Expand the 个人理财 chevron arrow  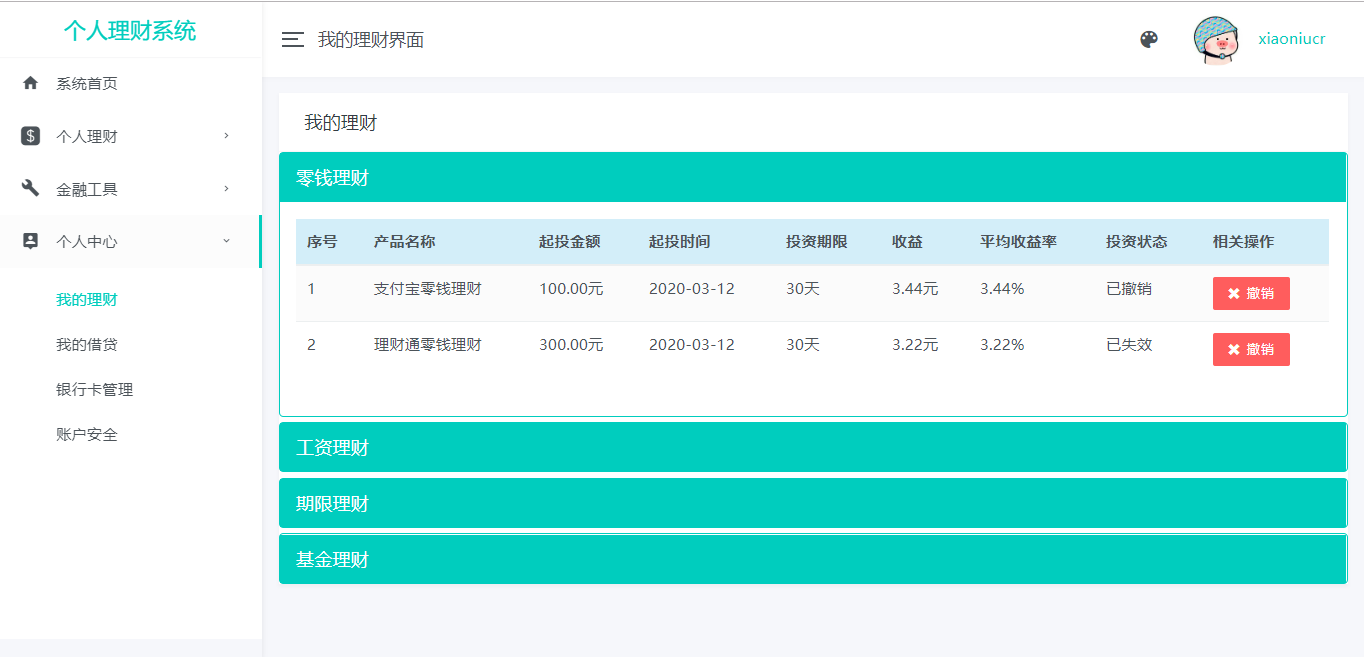click(x=227, y=136)
